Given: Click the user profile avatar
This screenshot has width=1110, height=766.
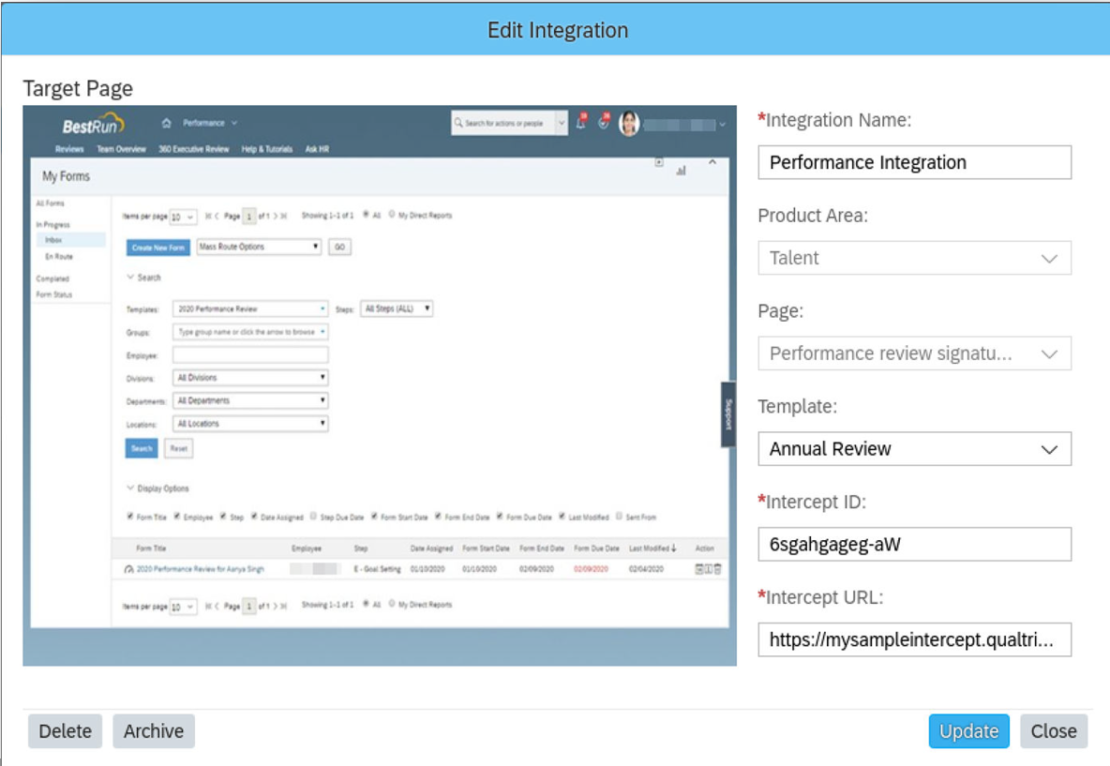Looking at the screenshot, I should pos(630,124).
